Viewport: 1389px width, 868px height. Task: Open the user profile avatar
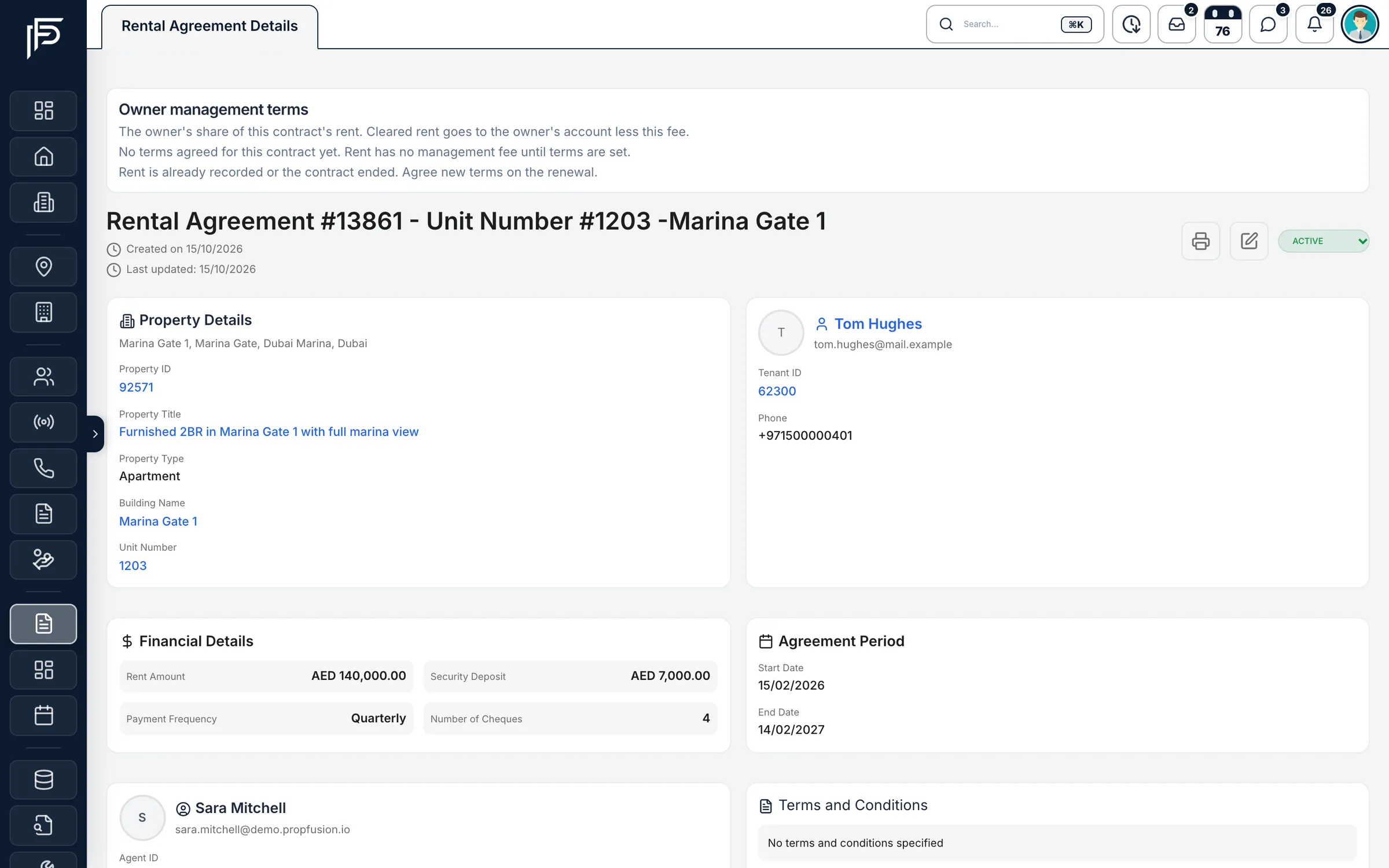click(x=1359, y=24)
